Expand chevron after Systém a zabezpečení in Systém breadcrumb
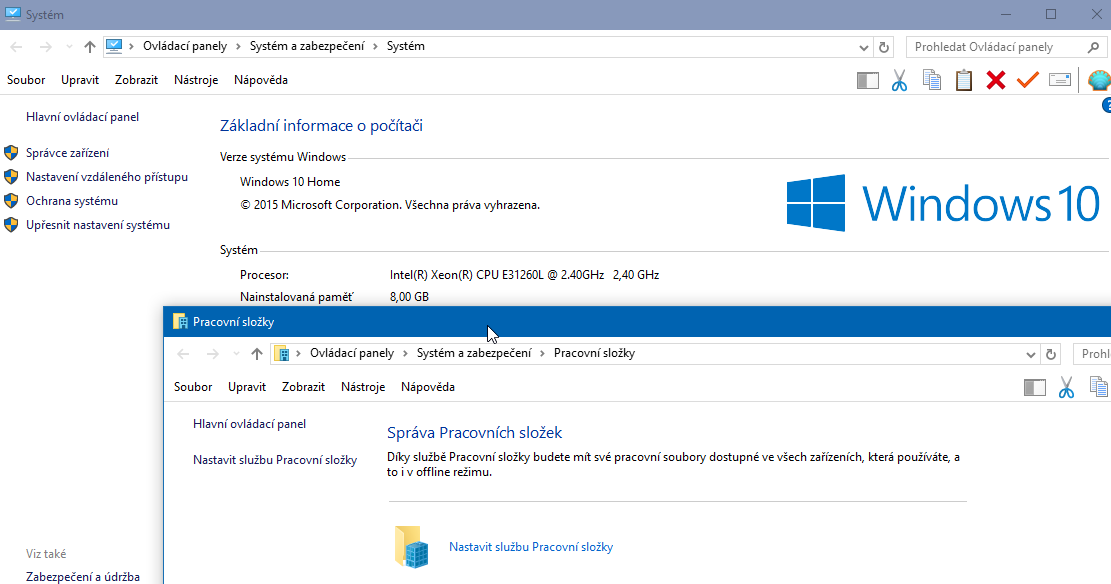This screenshot has height=584, width=1111. coord(376,47)
